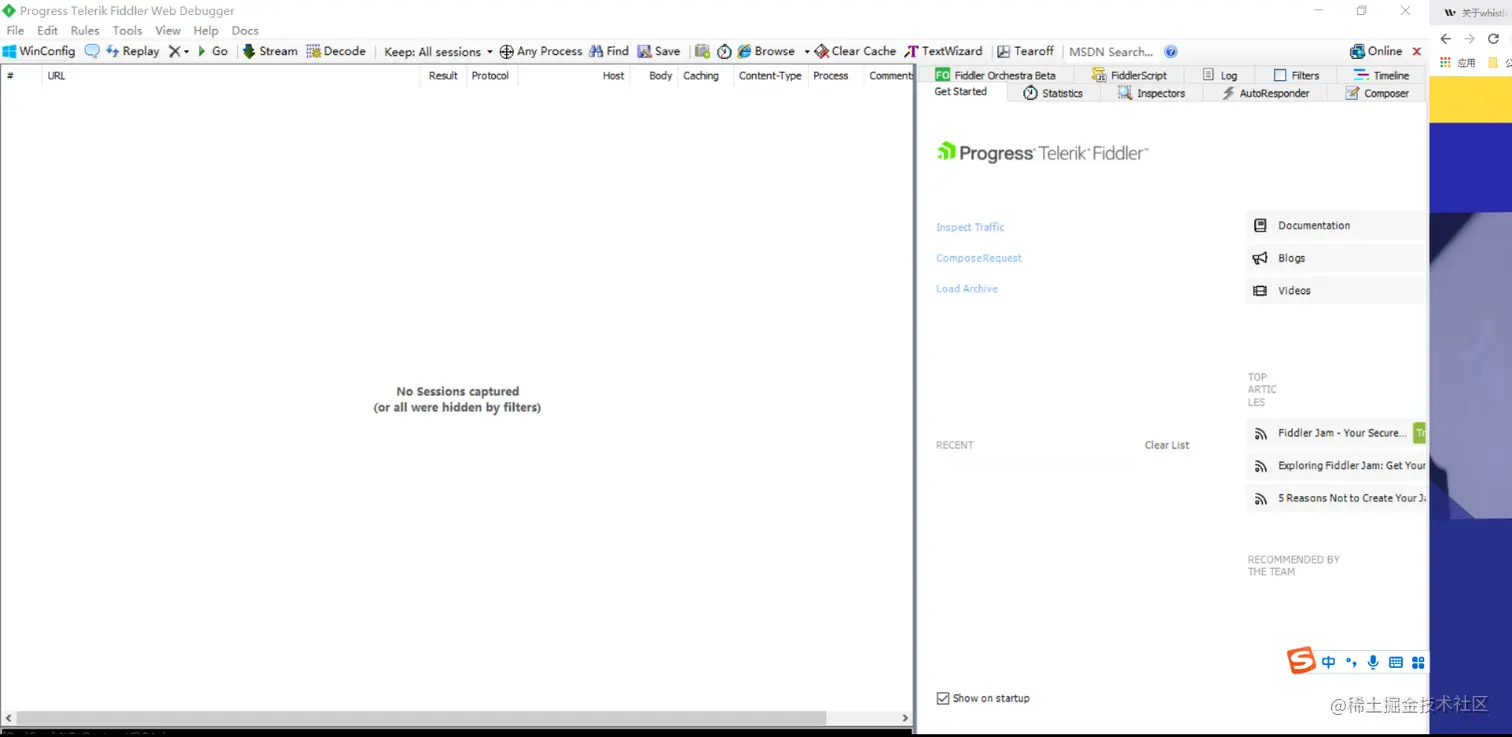Sort sessions by Result column header

[x=442, y=76]
